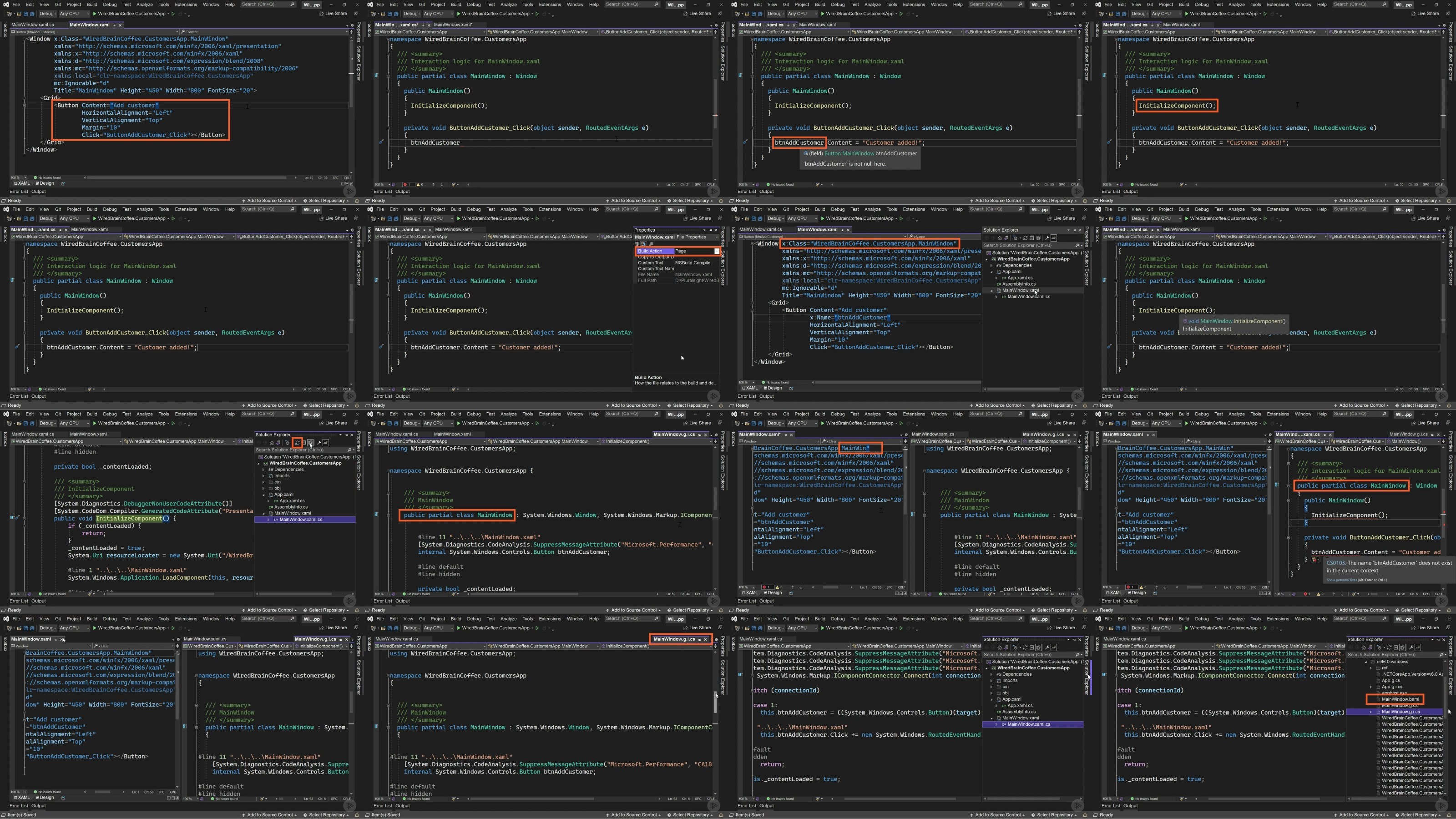Open Content property dropdown above XAML editor

click(x=264, y=32)
